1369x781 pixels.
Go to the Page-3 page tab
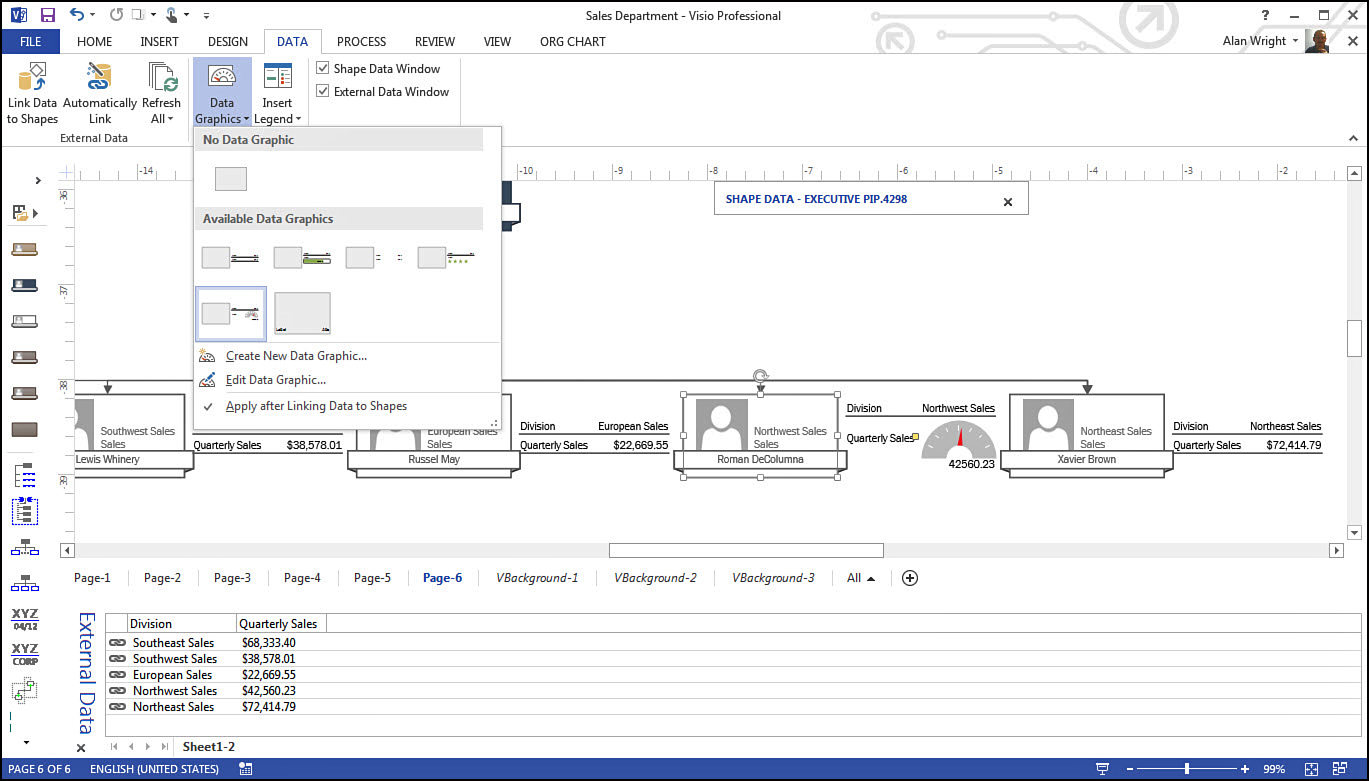pyautogui.click(x=232, y=578)
